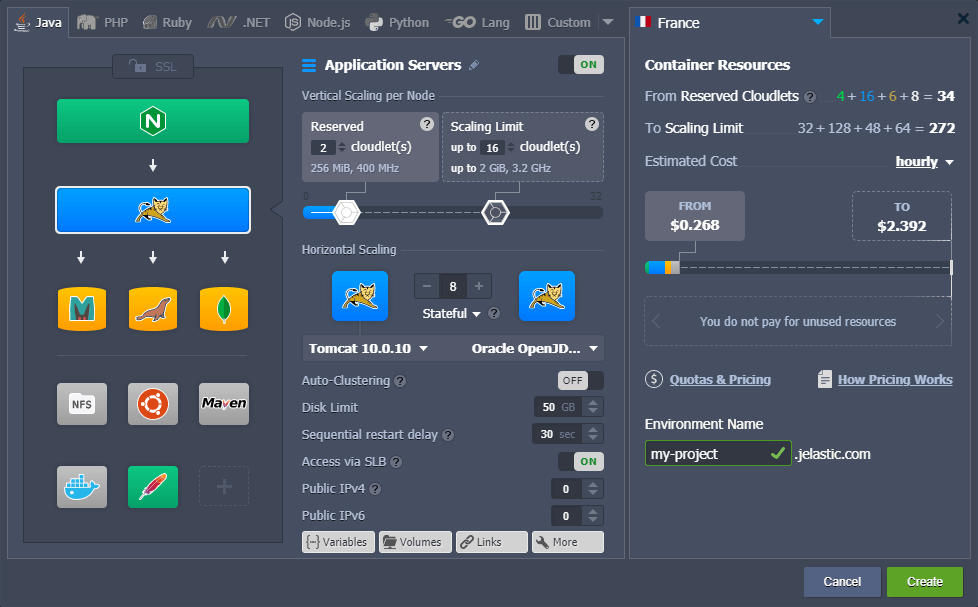Open Reserved cloudlets help icon
Viewport: 978px width, 607px height.
(427, 124)
